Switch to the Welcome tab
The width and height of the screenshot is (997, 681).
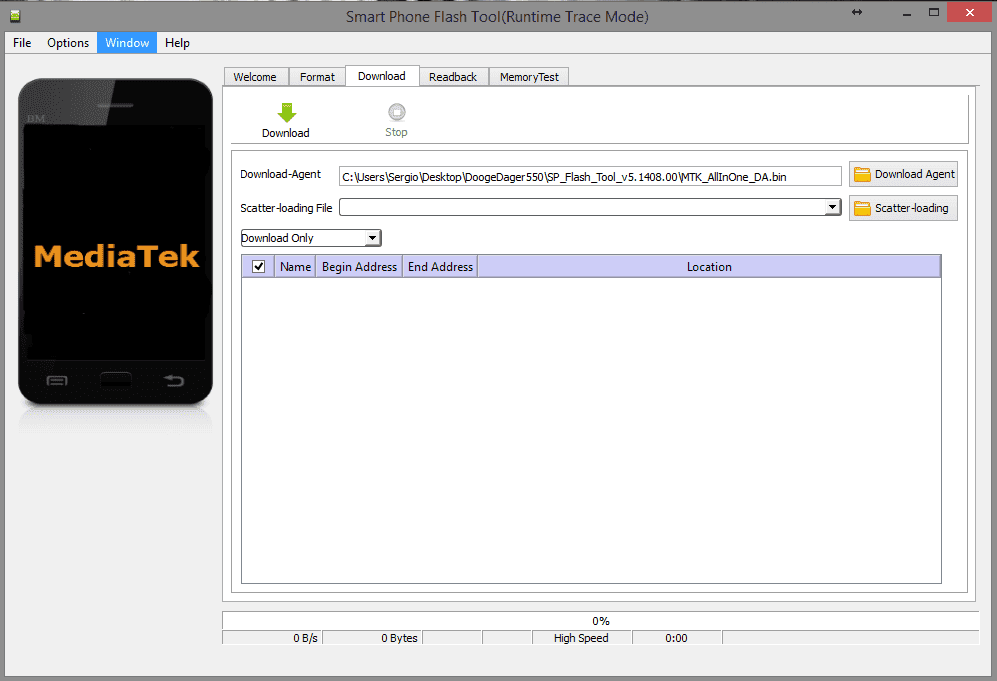255,77
